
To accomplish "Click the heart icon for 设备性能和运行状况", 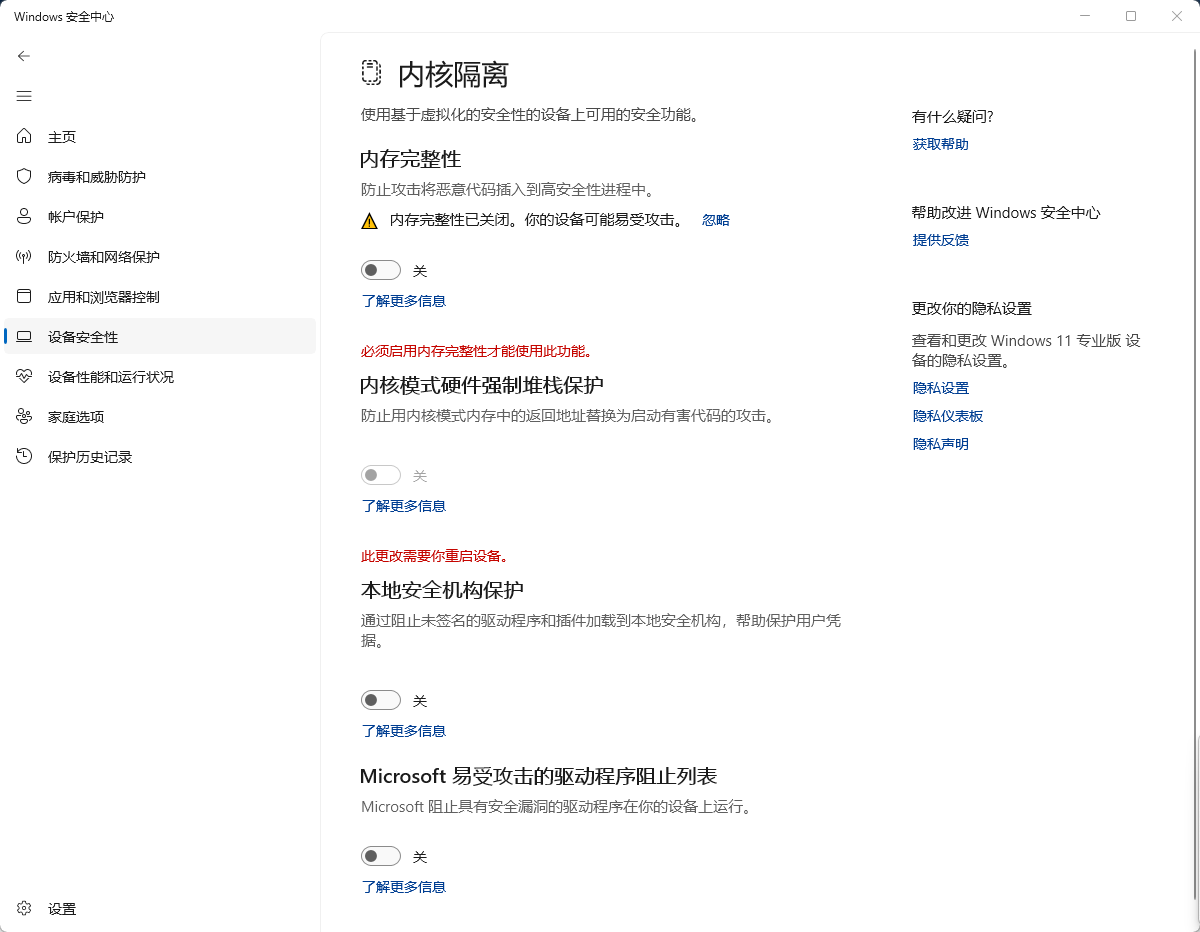I will (x=25, y=377).
